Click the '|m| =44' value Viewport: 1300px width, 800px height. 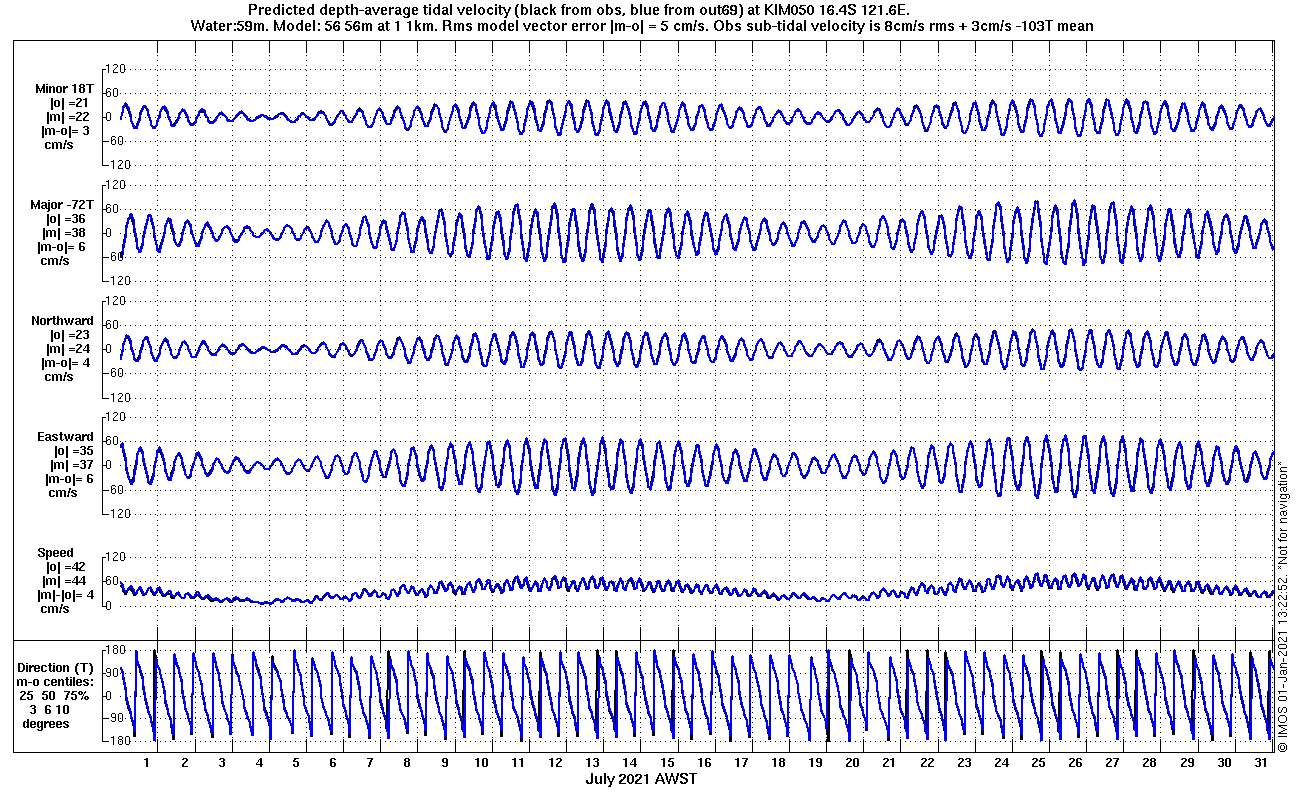pos(66,580)
